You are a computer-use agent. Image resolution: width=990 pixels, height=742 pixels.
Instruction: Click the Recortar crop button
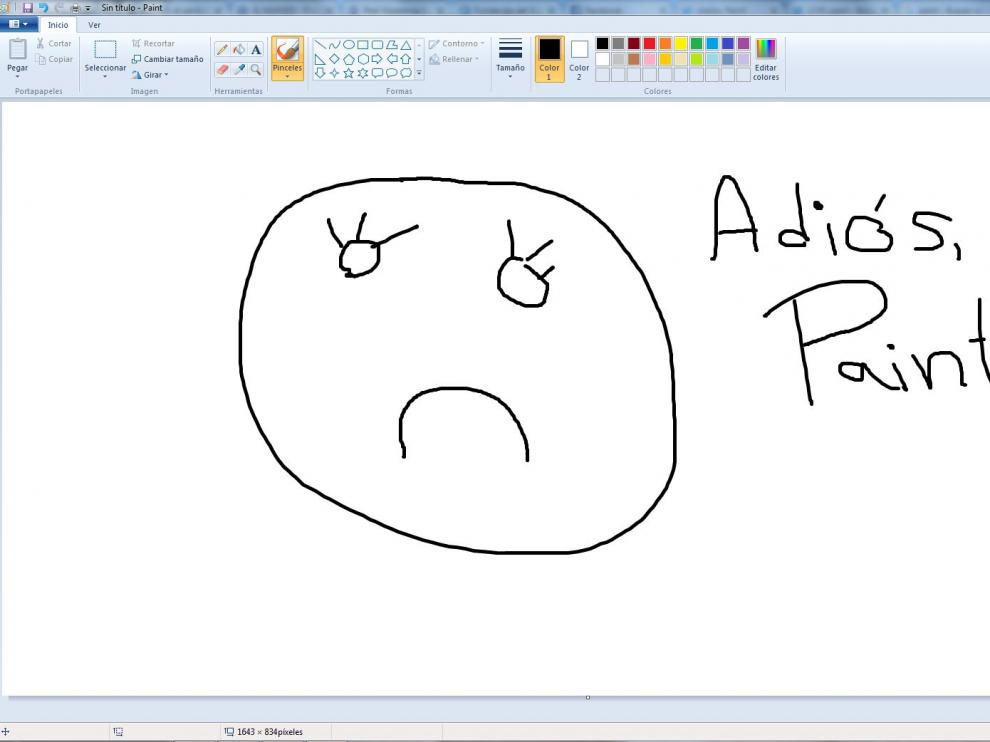click(153, 44)
